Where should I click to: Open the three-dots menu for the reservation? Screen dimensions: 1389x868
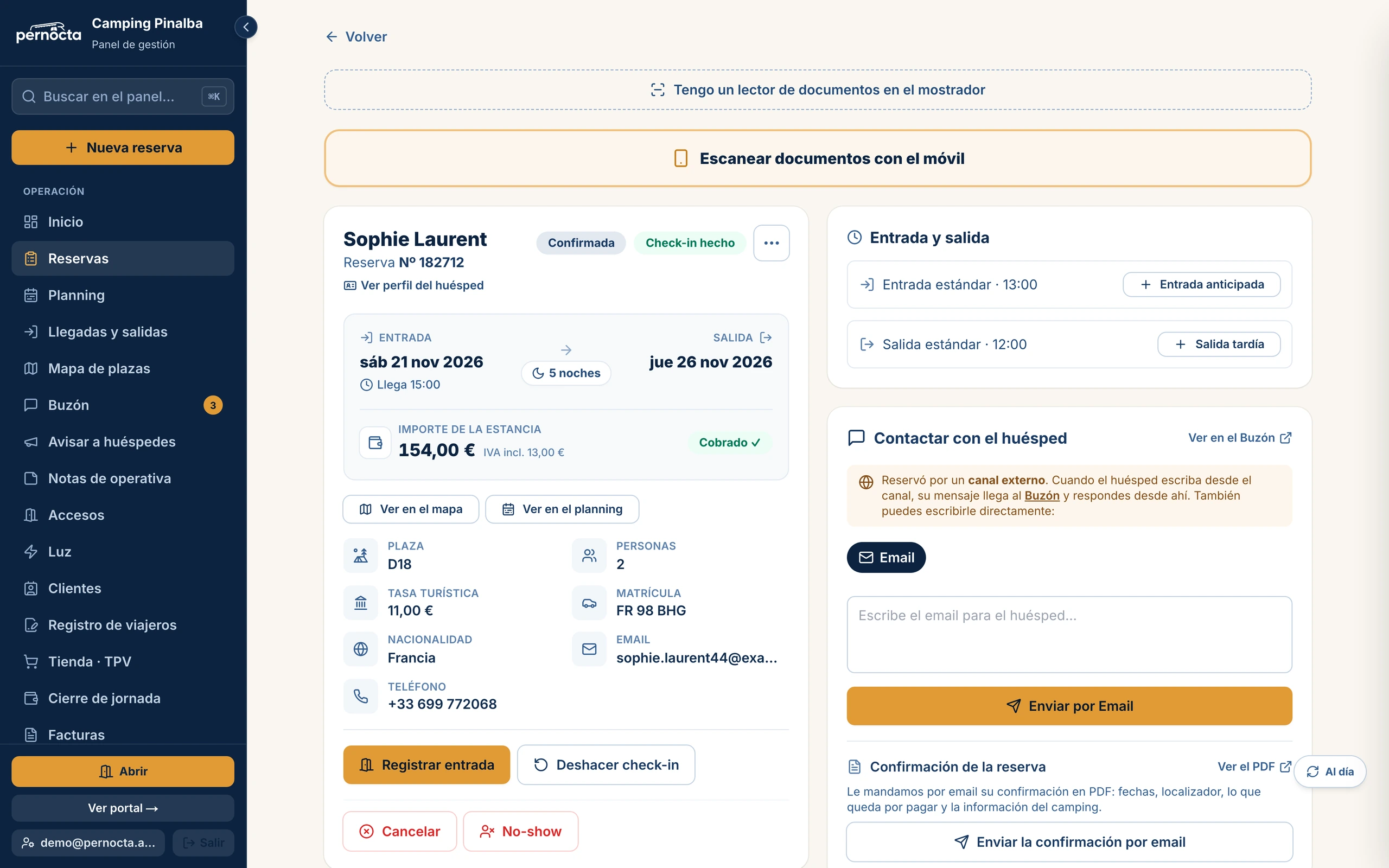pyautogui.click(x=771, y=243)
